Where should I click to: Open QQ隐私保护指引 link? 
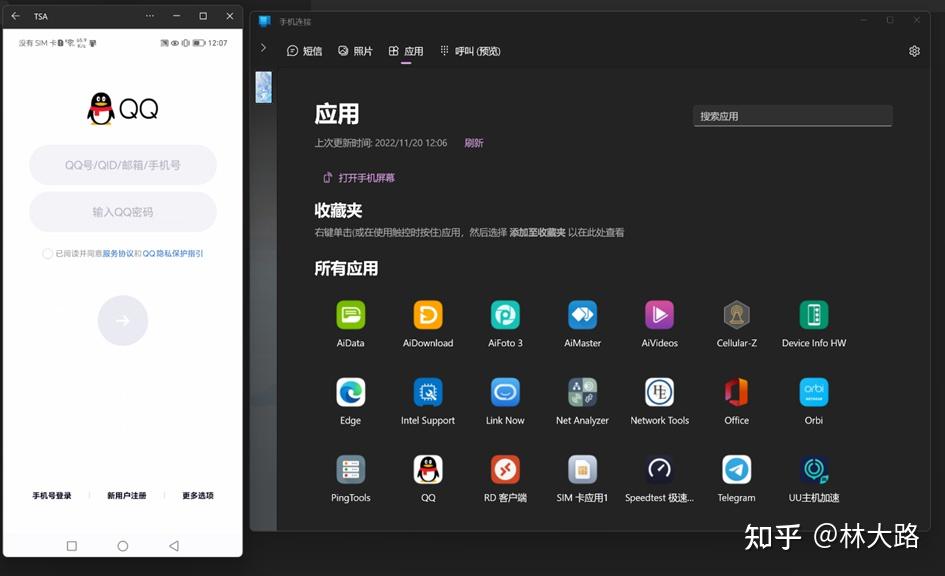point(173,254)
